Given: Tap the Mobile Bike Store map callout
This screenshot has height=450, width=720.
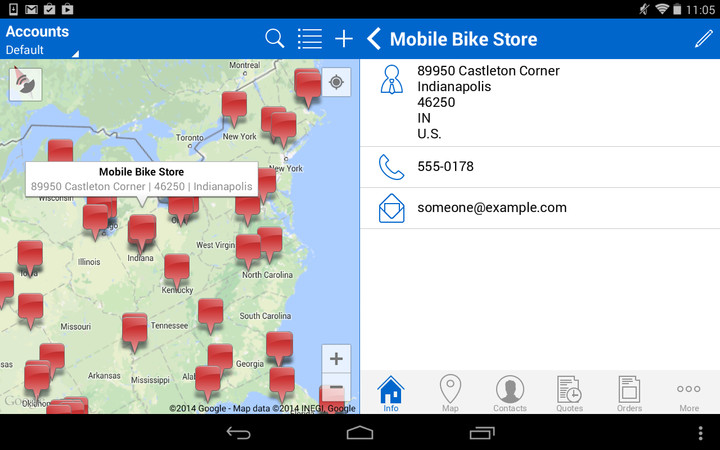Looking at the screenshot, I should (x=141, y=179).
